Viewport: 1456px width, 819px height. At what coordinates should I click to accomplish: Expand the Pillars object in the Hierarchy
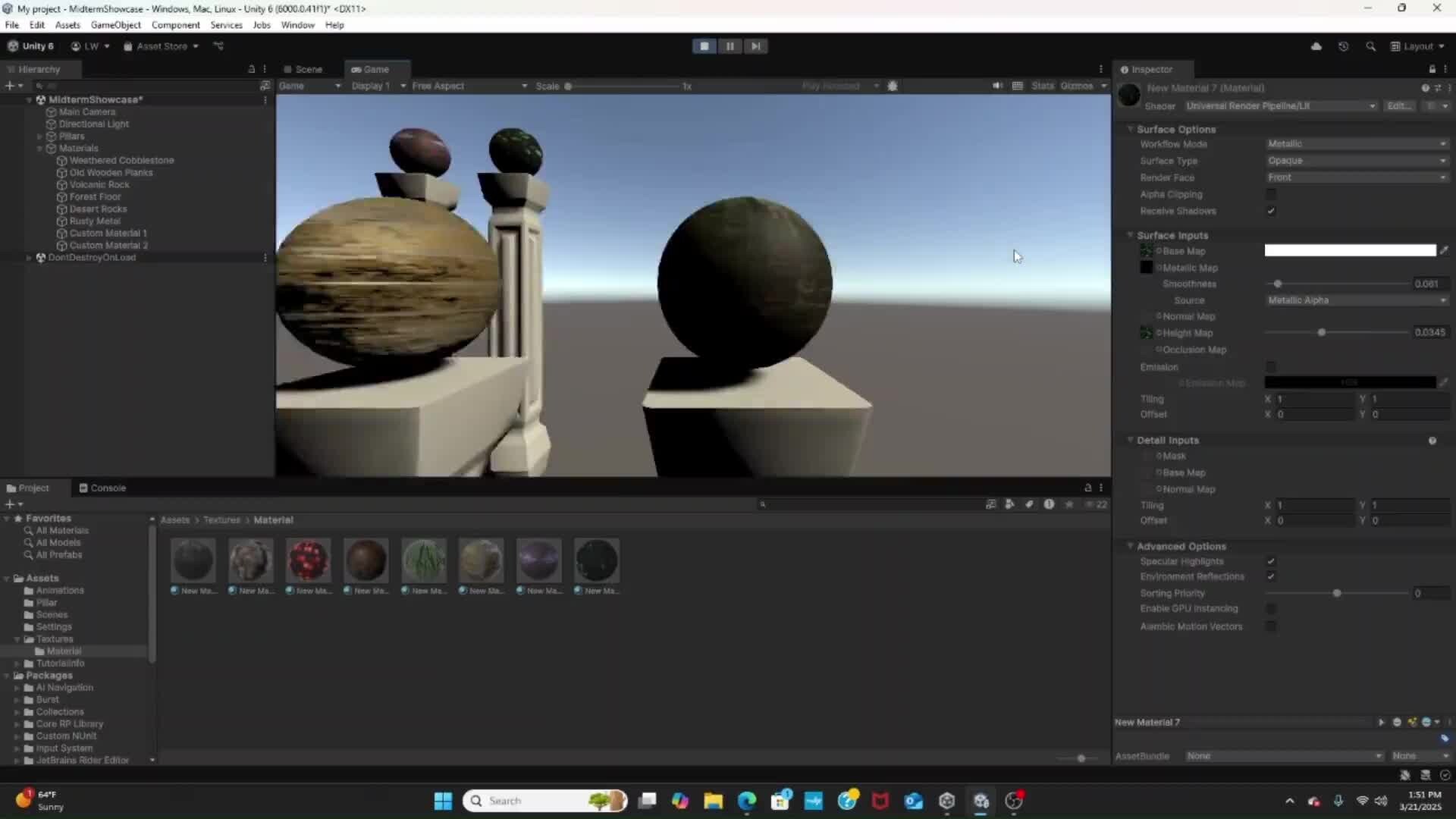[39, 136]
